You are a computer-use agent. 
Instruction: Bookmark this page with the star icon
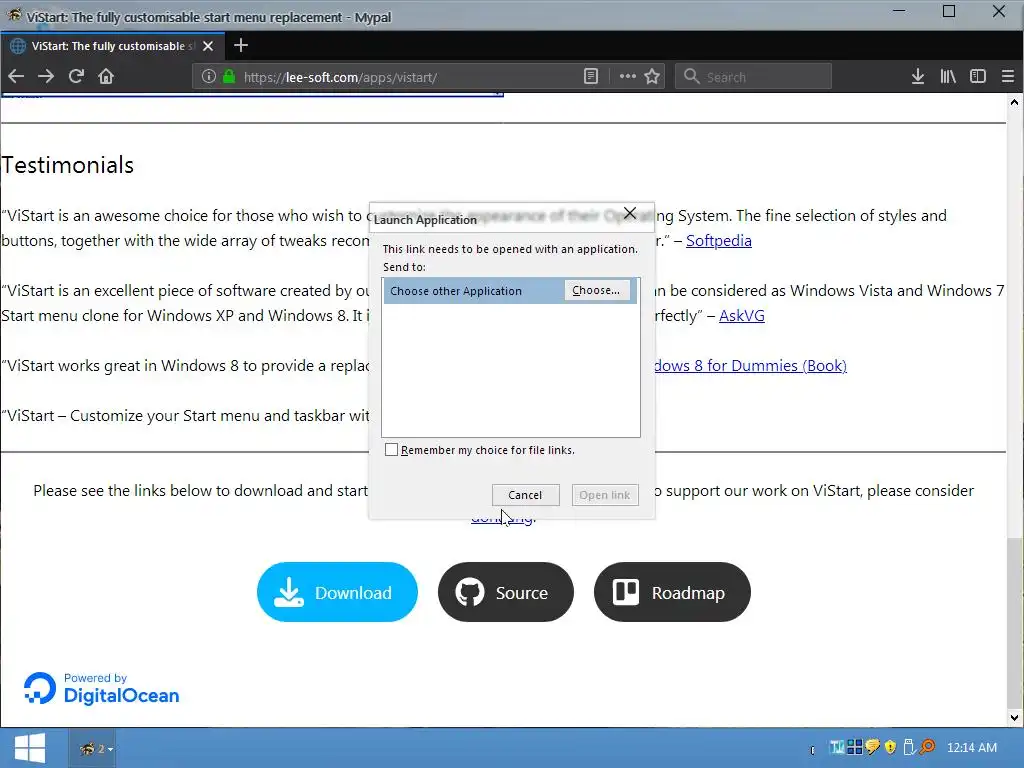pyautogui.click(x=652, y=76)
